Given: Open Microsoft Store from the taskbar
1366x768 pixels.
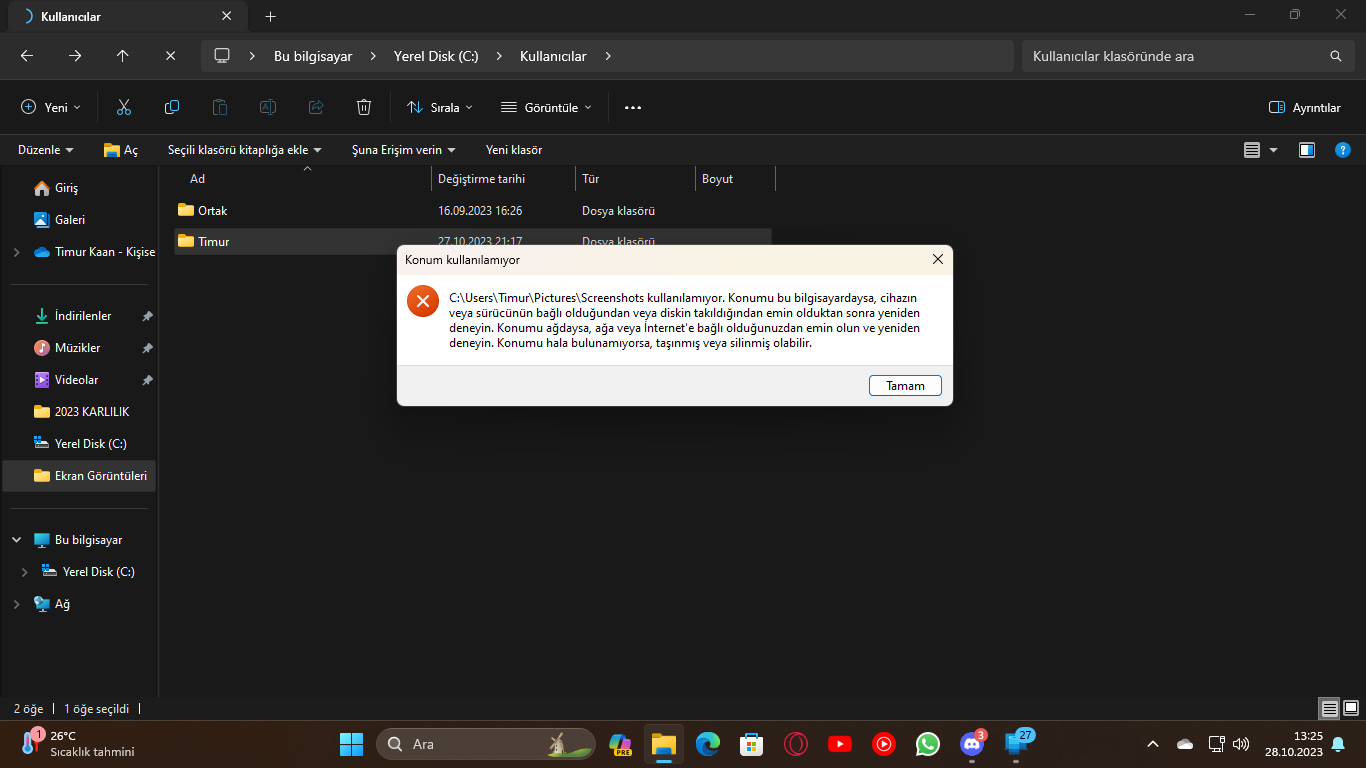Looking at the screenshot, I should point(752,744).
